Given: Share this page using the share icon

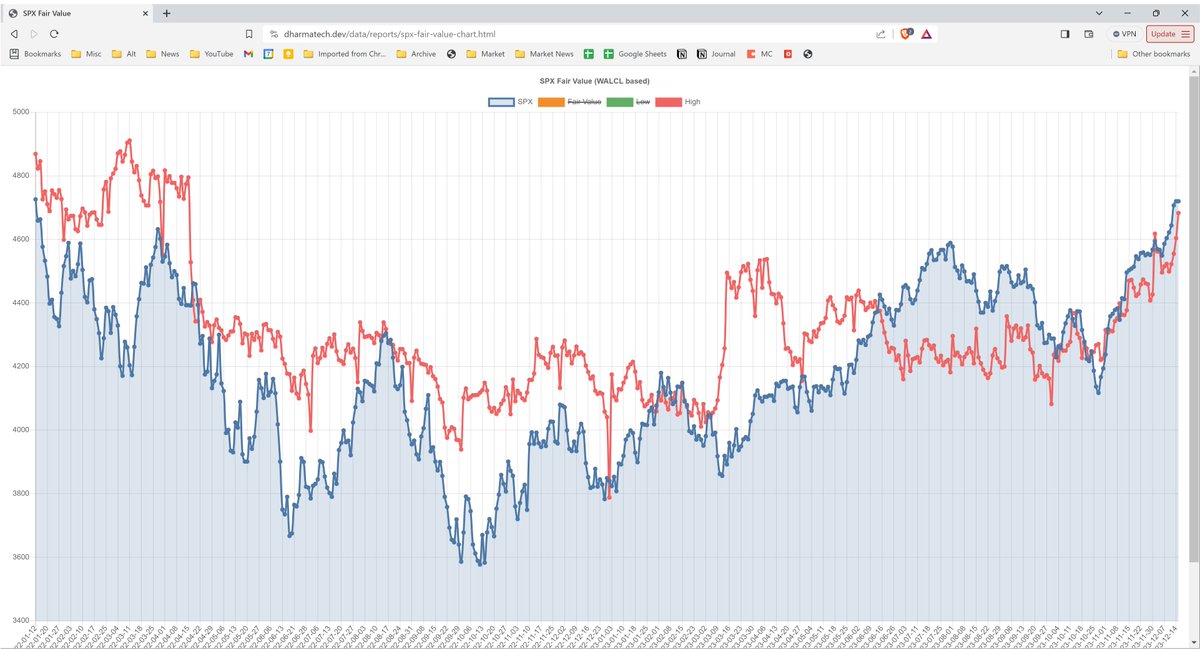Looking at the screenshot, I should (x=881, y=34).
